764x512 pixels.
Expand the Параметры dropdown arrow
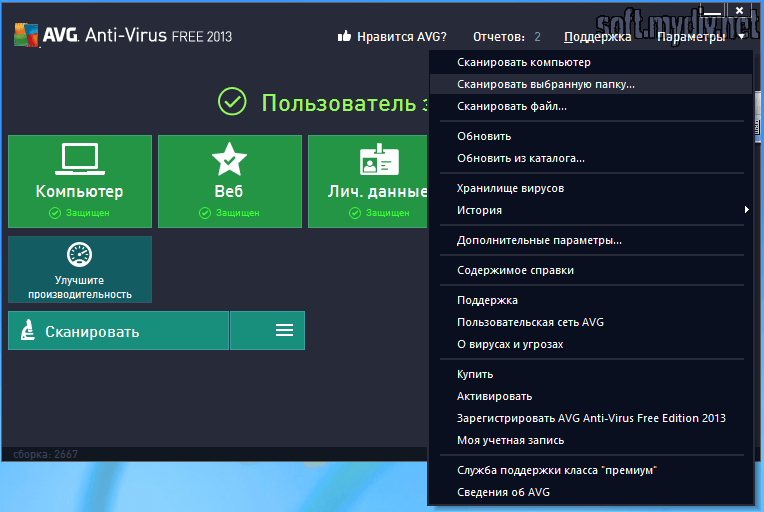(741, 37)
